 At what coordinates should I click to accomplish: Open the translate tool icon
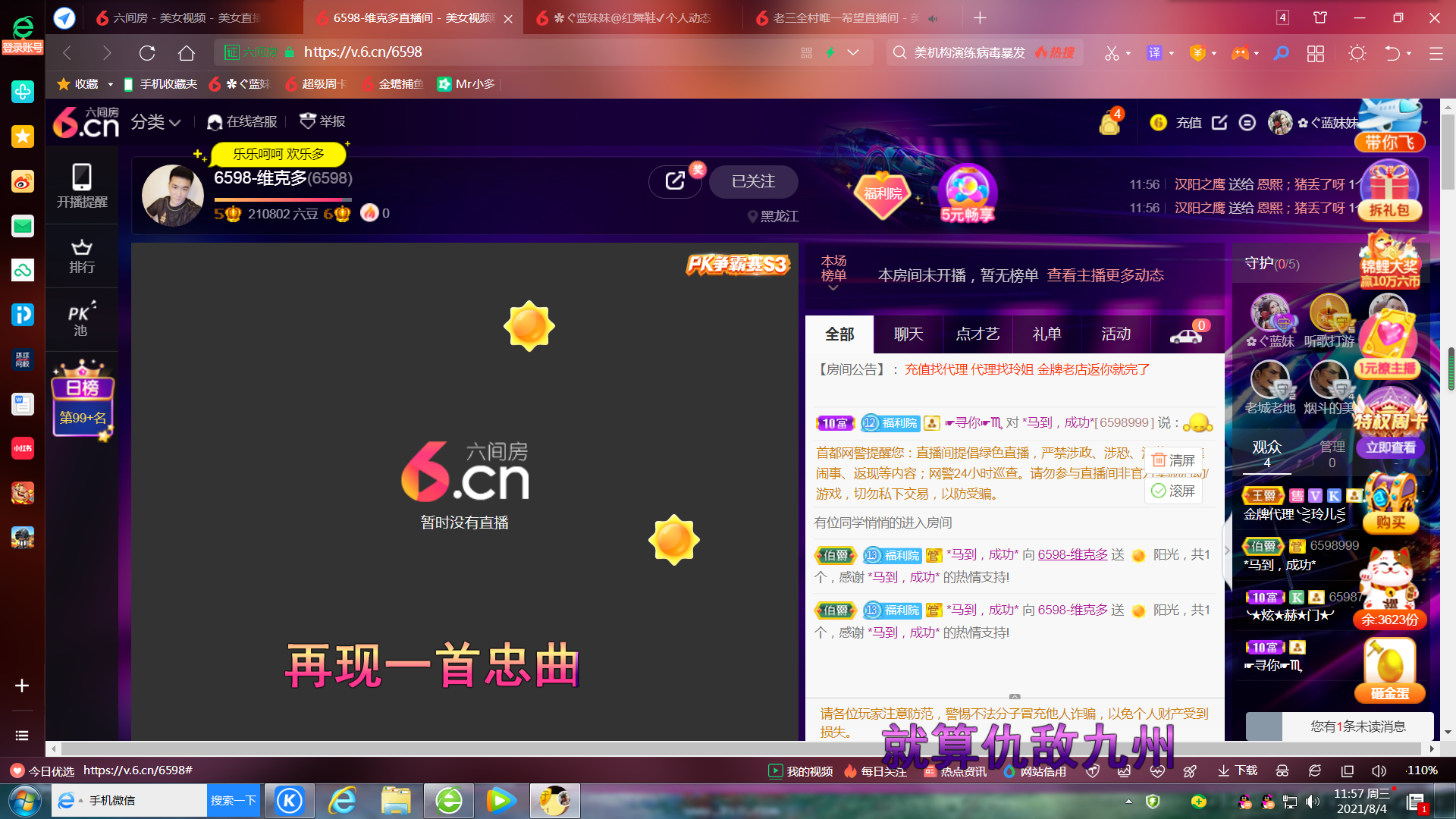pyautogui.click(x=1154, y=52)
